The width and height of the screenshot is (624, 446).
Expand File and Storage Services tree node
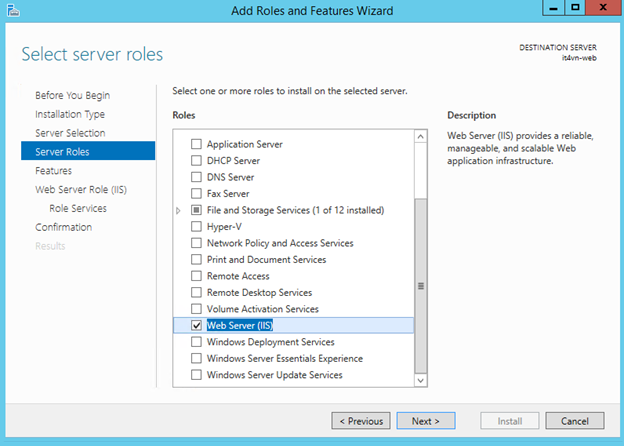179,210
